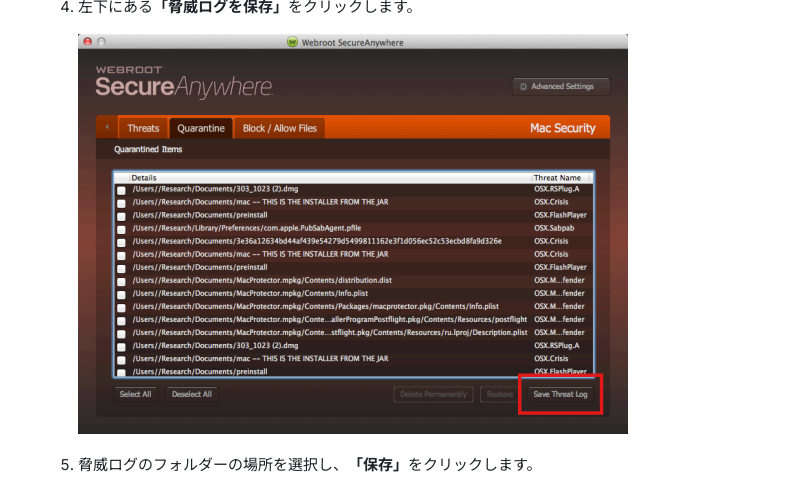Check the com.apple.PubSabAgent.pfile checkbox

coord(121,229)
